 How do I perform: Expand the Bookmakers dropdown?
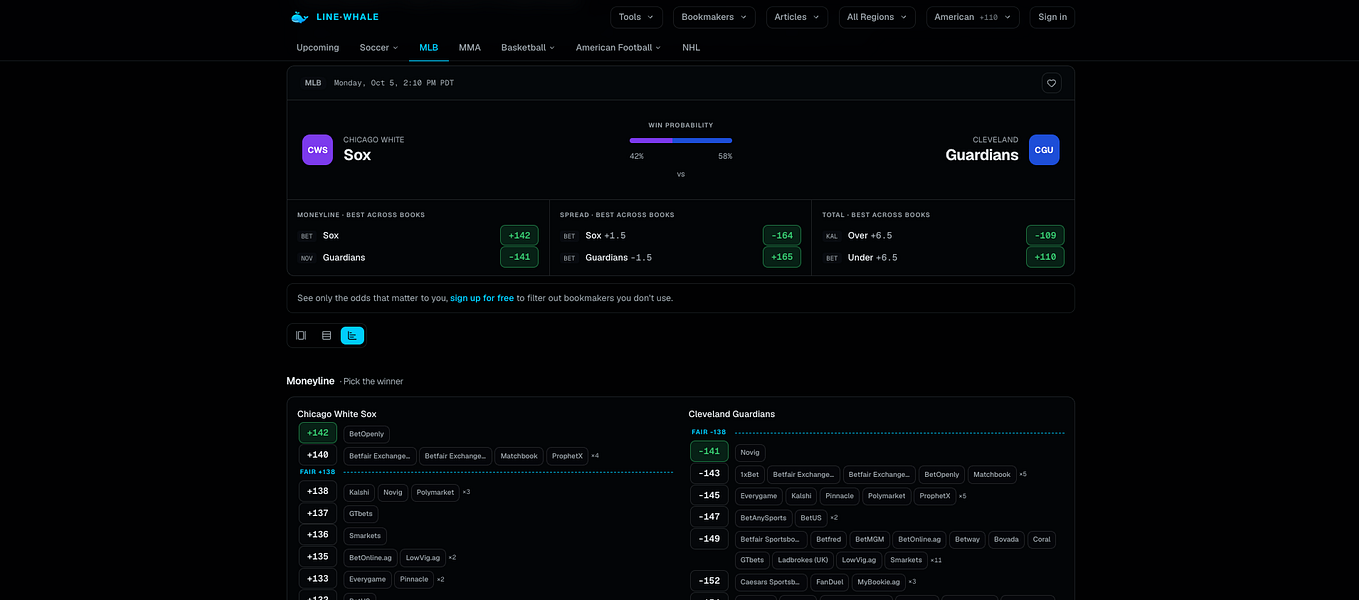click(714, 17)
